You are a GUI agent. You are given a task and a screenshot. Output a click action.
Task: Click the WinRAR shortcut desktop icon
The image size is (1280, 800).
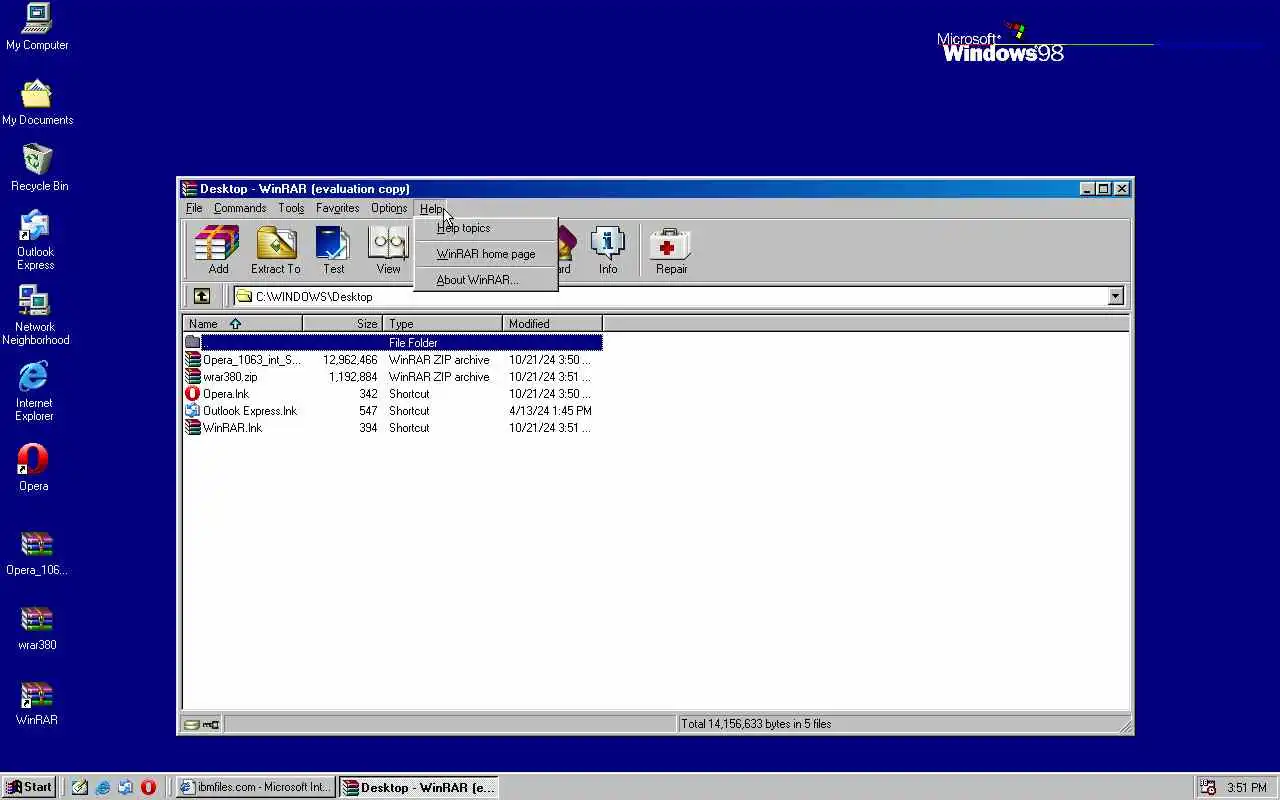(x=37, y=702)
